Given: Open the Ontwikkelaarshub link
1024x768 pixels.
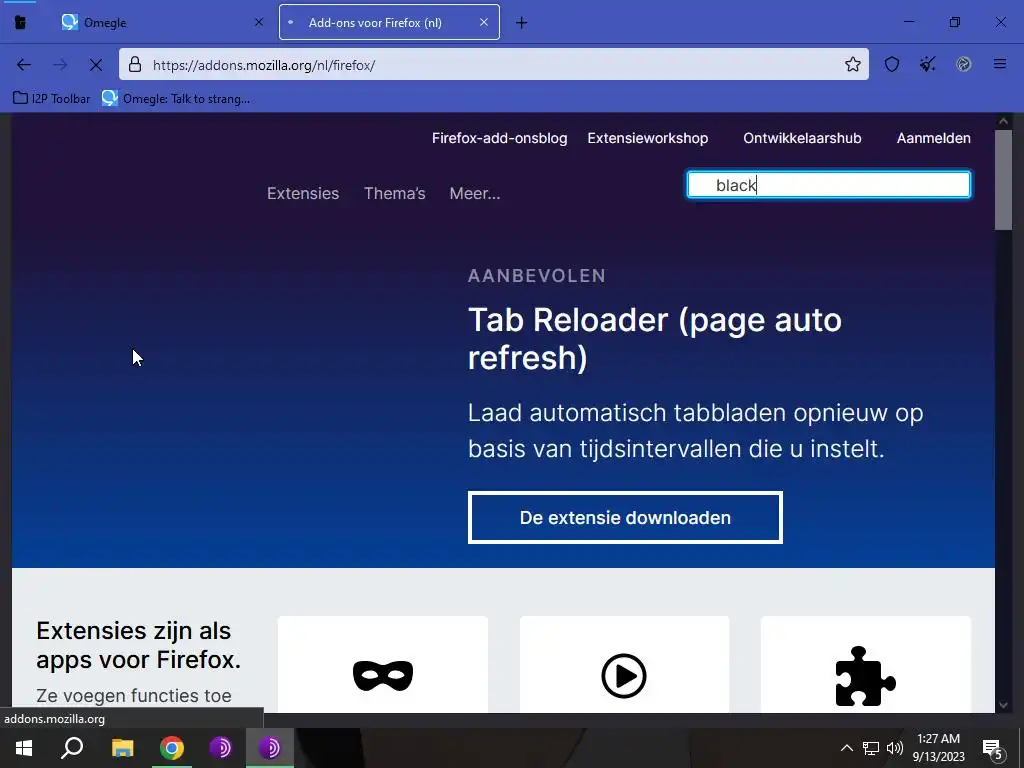Looking at the screenshot, I should coord(802,138).
